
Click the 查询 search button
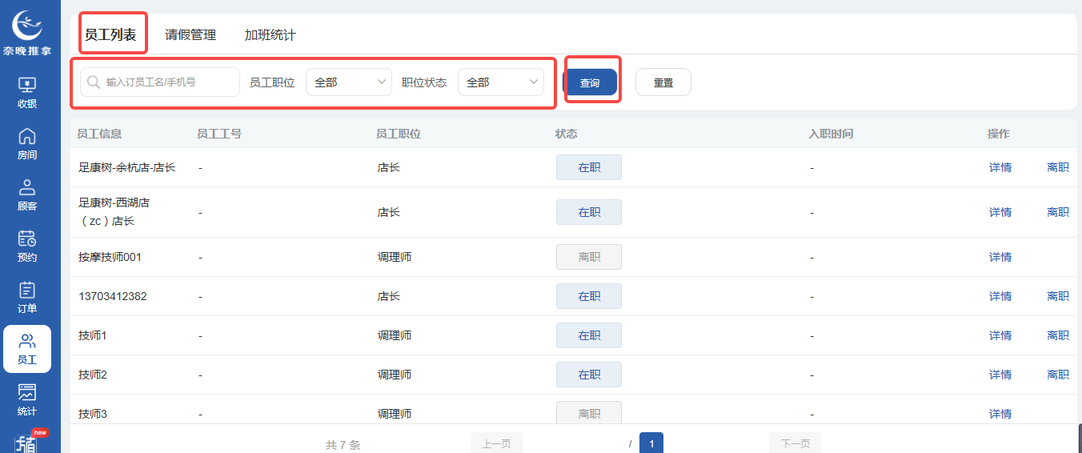point(589,82)
